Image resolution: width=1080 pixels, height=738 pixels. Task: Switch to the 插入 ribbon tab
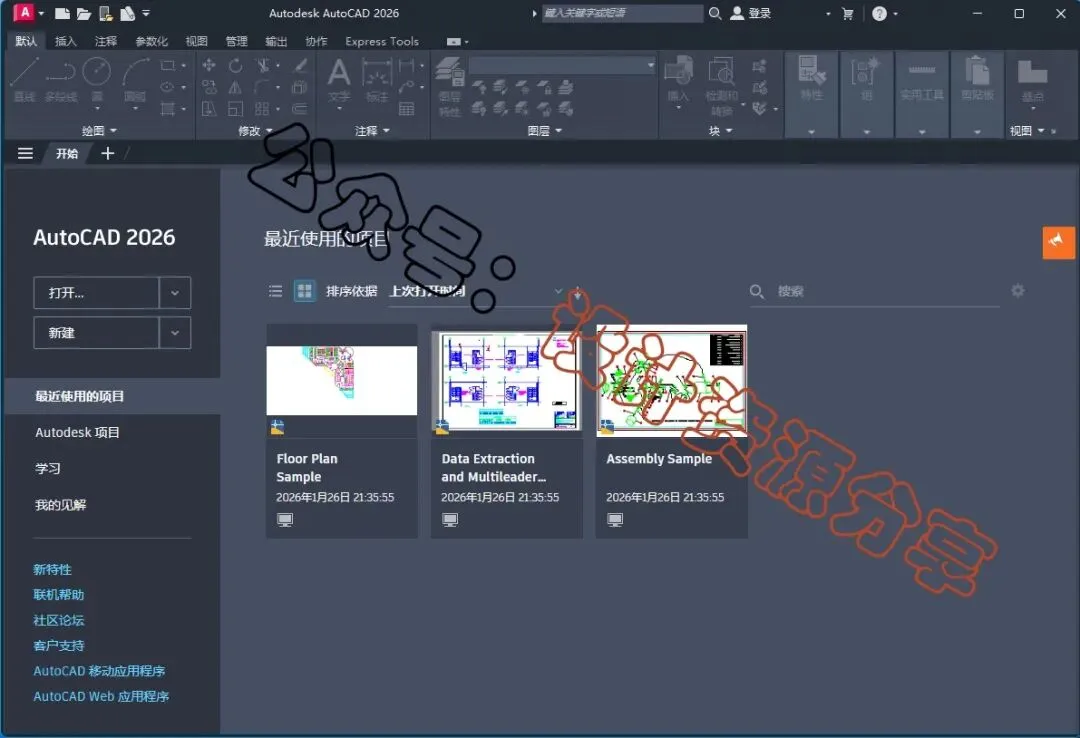tap(65, 41)
